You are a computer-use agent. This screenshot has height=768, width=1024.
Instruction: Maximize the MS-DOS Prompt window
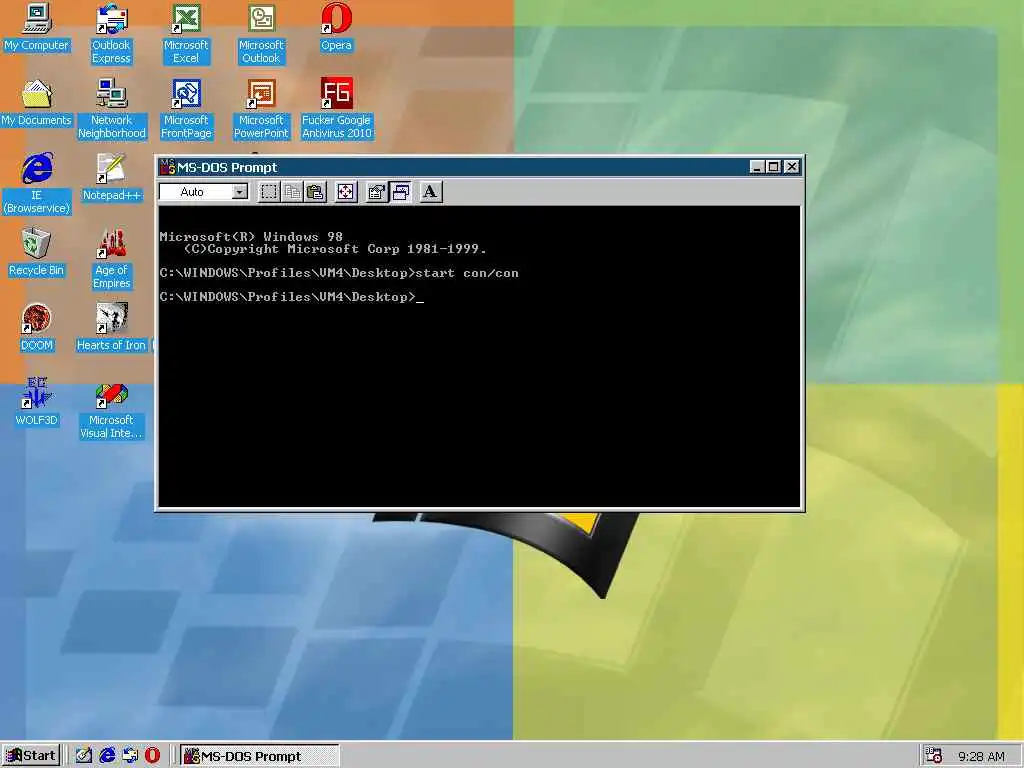click(x=773, y=167)
